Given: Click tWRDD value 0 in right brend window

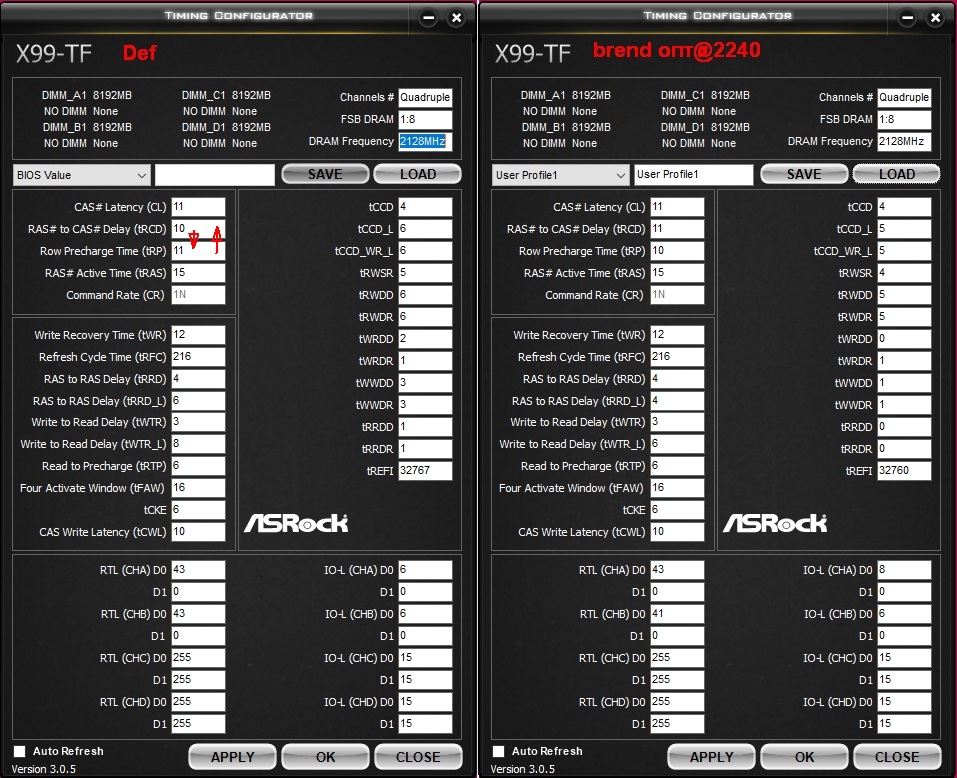Looking at the screenshot, I should point(905,339).
